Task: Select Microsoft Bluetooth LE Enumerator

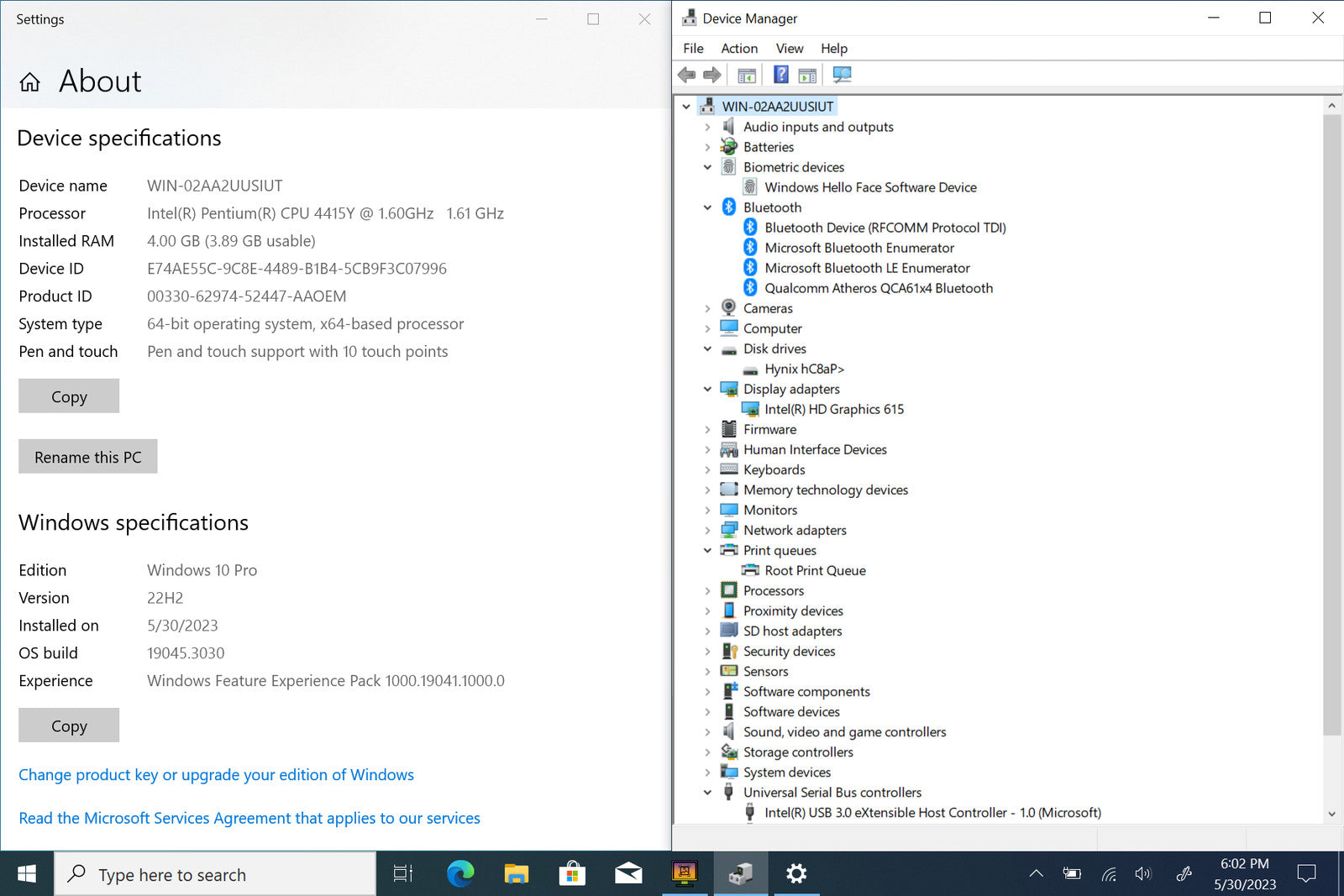Action: pos(867,268)
